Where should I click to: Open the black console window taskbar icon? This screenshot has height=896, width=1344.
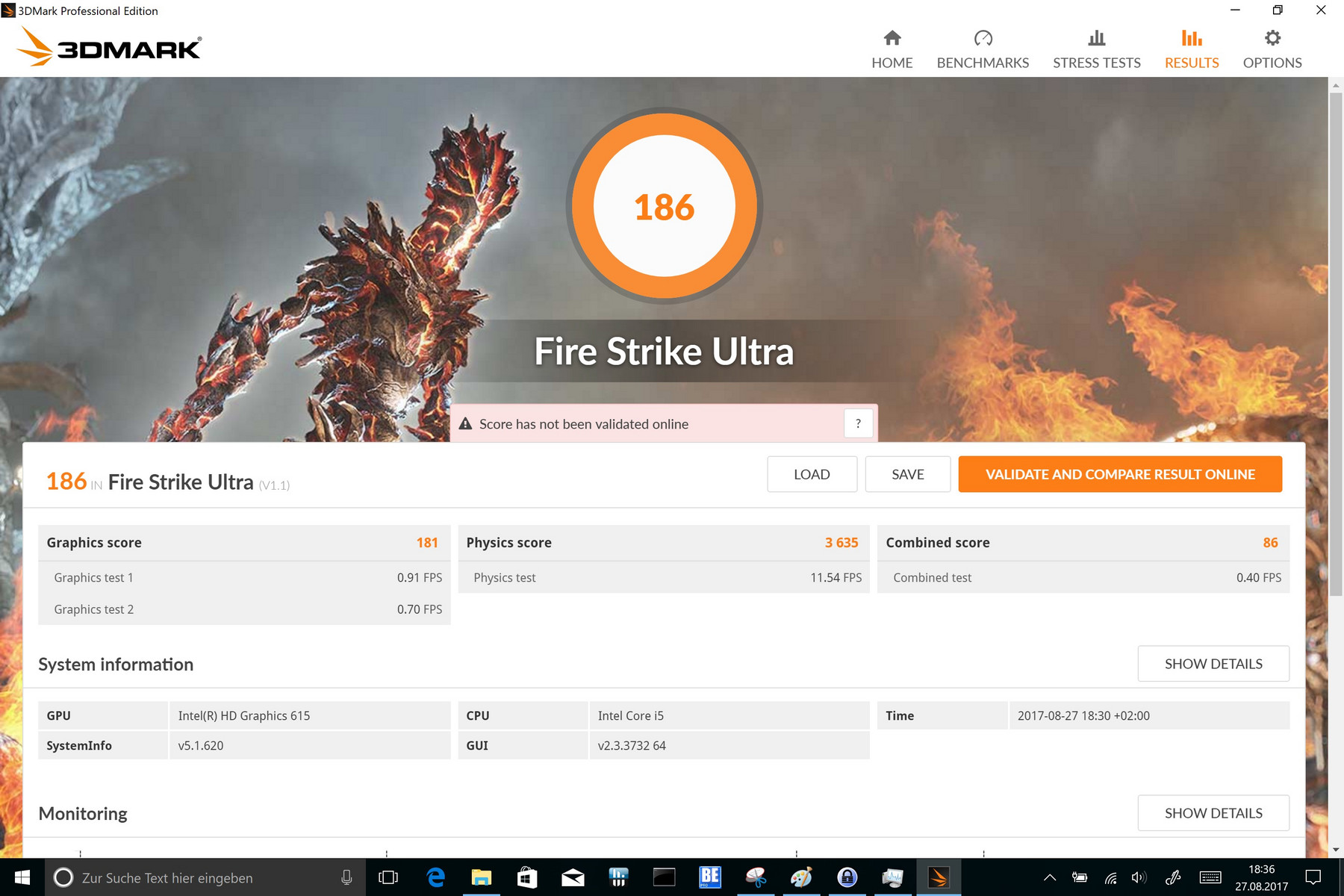(x=664, y=877)
